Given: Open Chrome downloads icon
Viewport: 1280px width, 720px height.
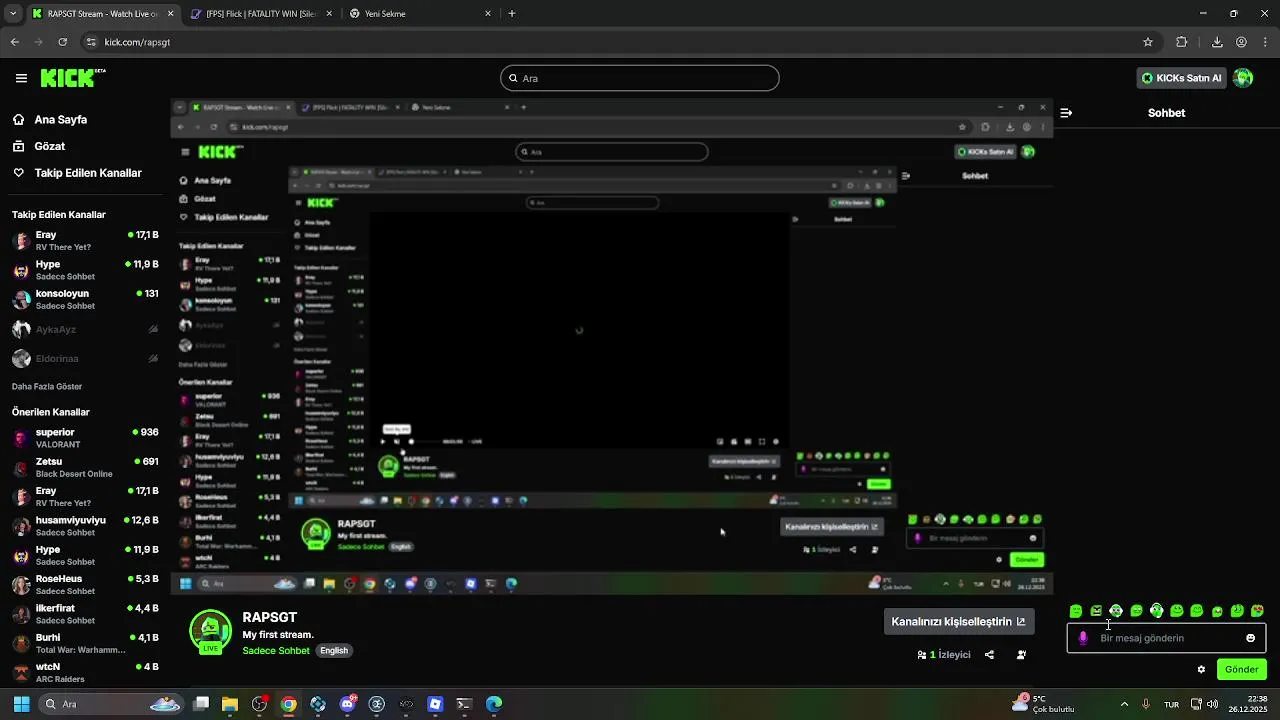Looking at the screenshot, I should click(1217, 42).
